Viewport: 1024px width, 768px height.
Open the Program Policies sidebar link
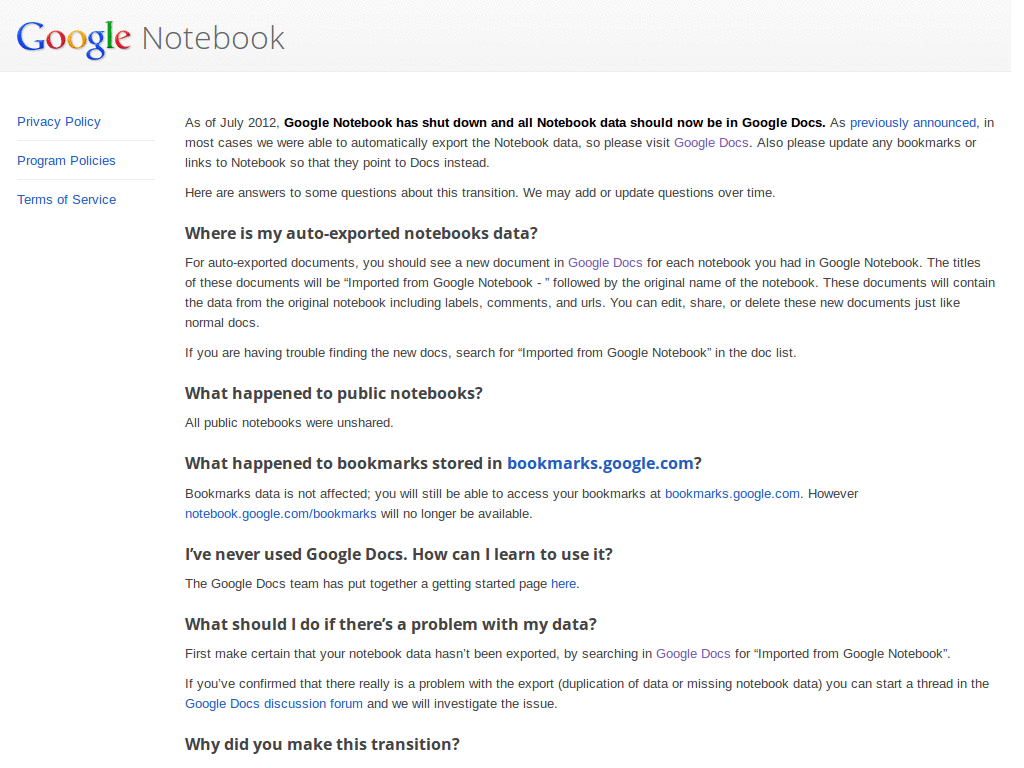coord(66,161)
